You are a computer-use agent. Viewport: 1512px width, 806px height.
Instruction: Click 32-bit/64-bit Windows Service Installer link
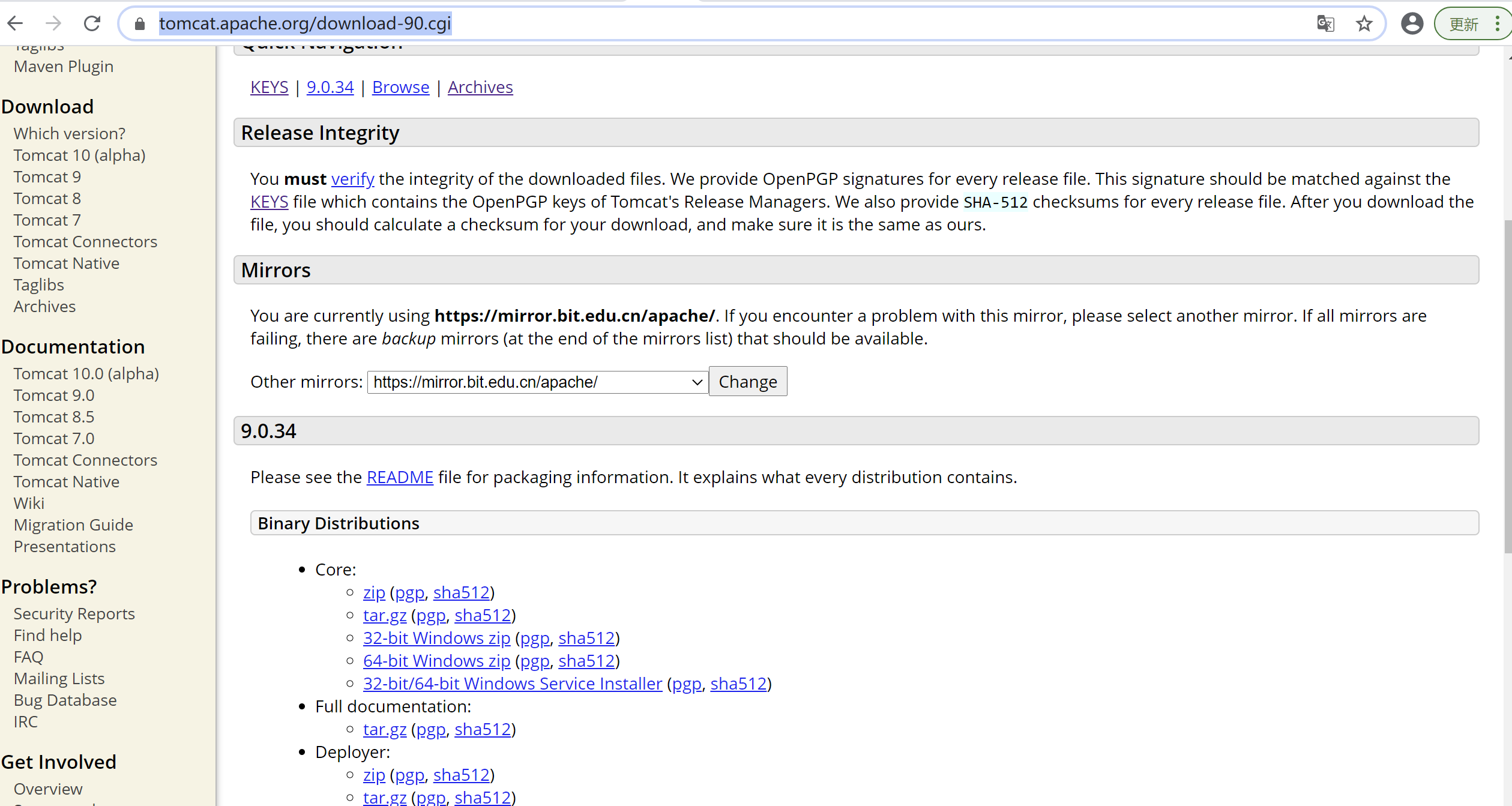point(512,684)
